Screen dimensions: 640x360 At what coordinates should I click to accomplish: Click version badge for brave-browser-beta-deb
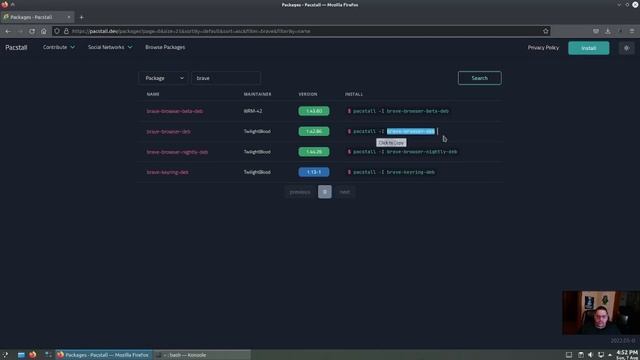click(x=313, y=111)
